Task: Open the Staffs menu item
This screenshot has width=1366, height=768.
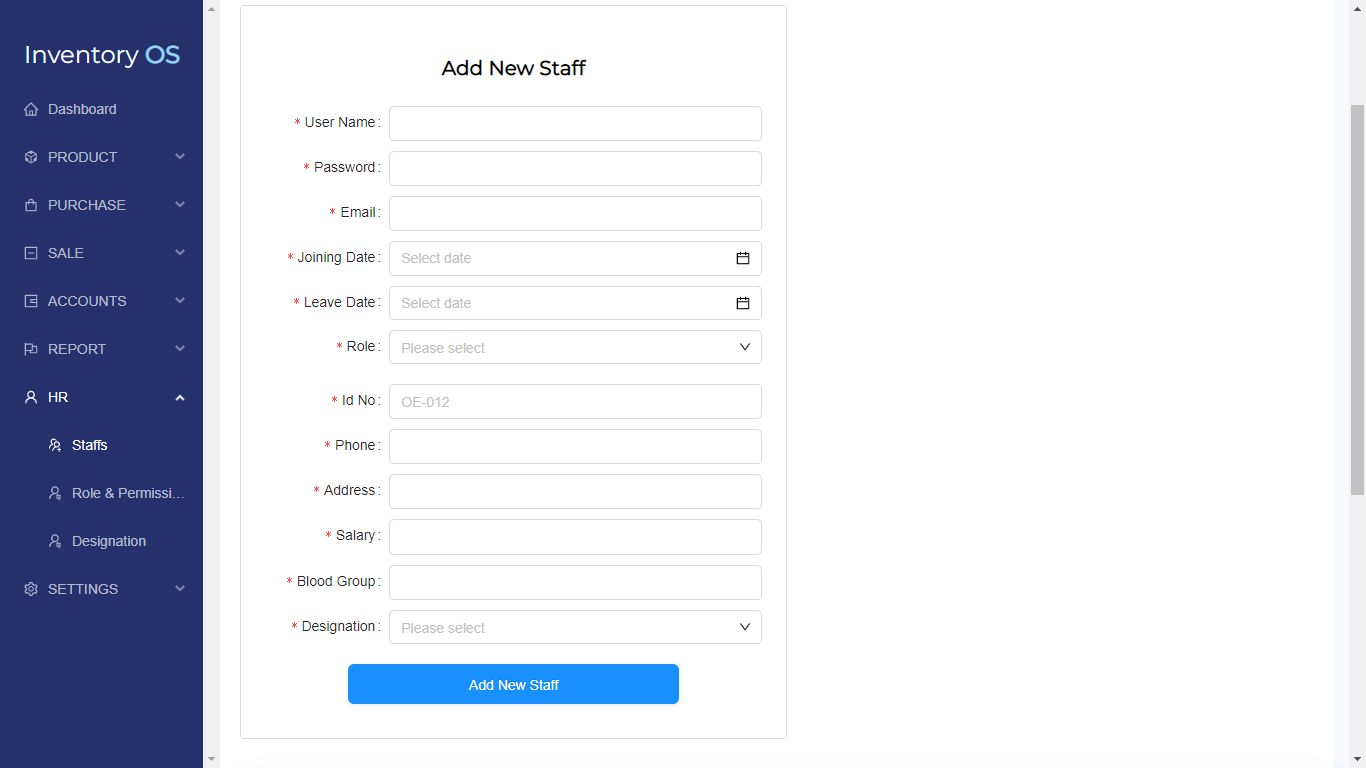Action: (89, 445)
